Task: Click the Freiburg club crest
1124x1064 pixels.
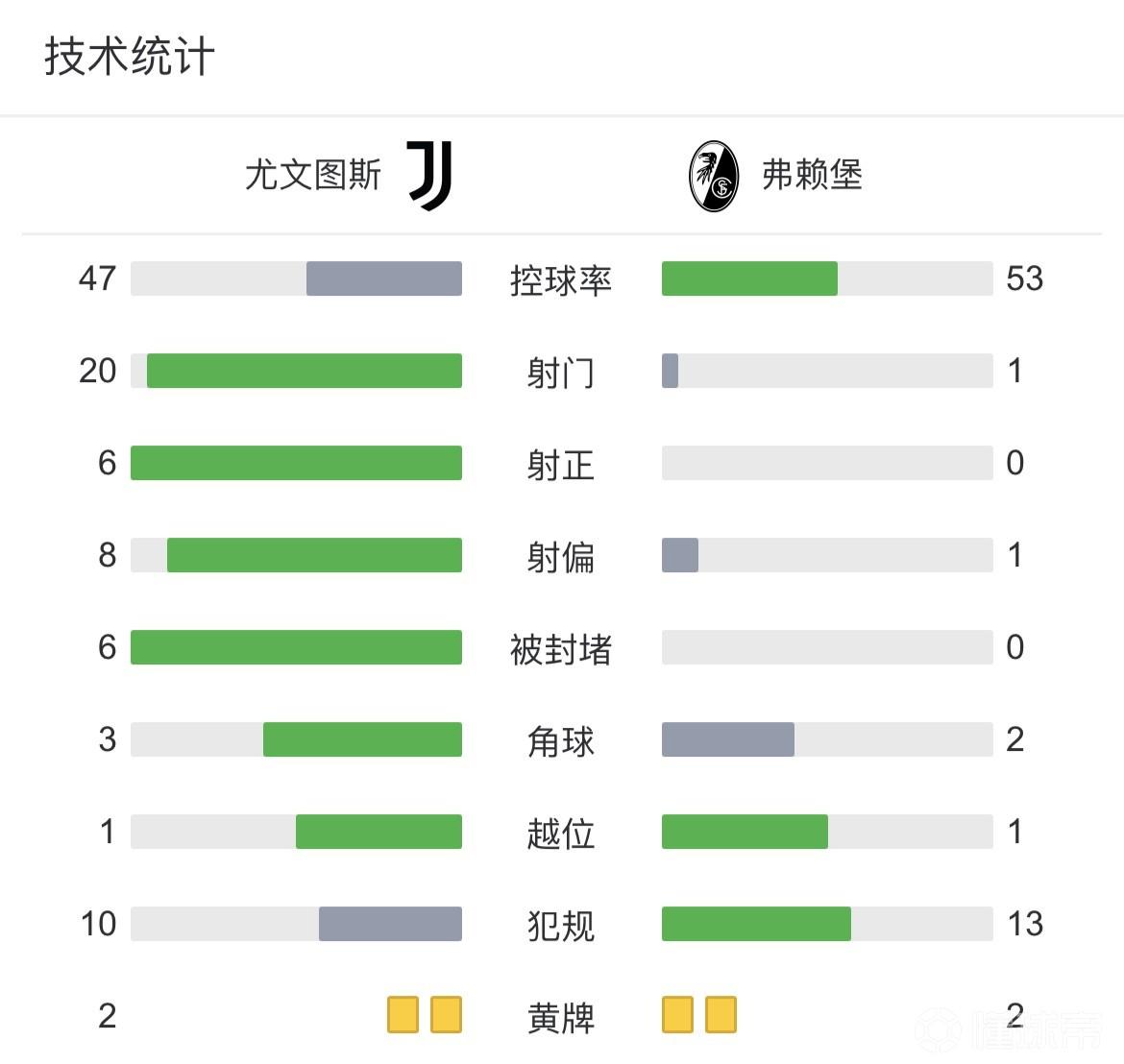Action: (714, 176)
